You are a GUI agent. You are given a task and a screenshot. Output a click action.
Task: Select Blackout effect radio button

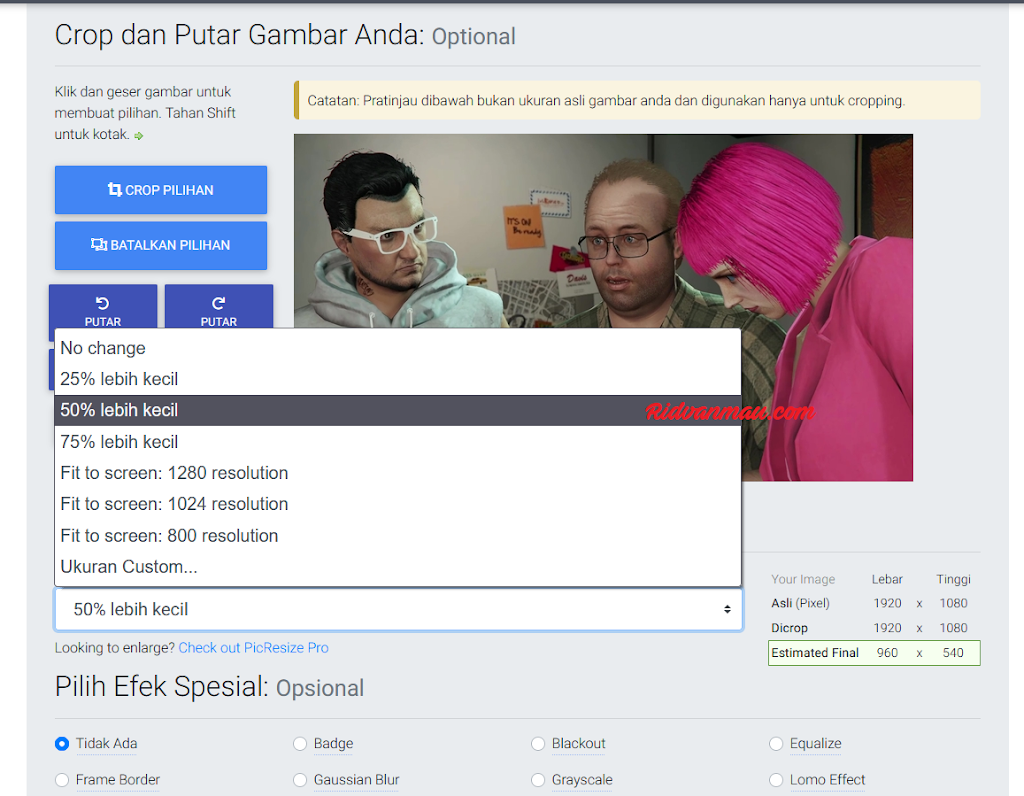pyautogui.click(x=538, y=744)
